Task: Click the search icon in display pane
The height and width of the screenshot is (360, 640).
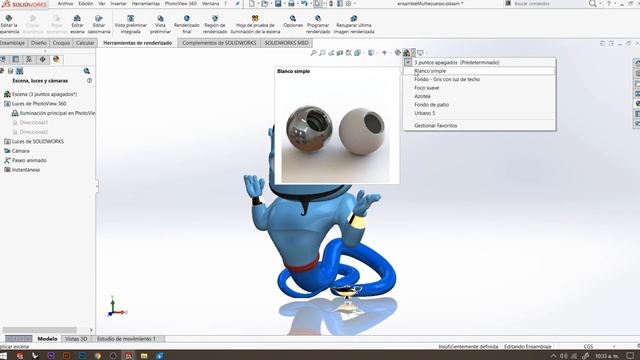Action: pos(87,71)
